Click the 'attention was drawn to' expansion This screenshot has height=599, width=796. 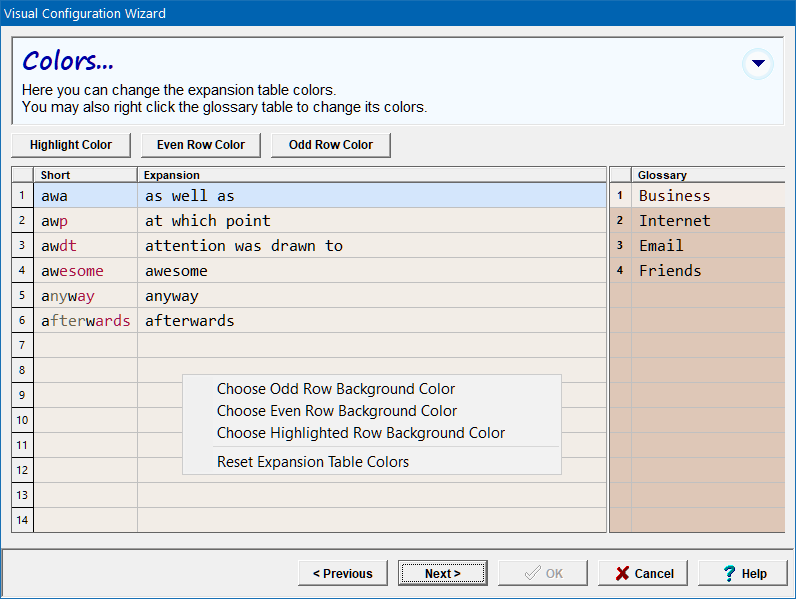pyautogui.click(x=243, y=246)
